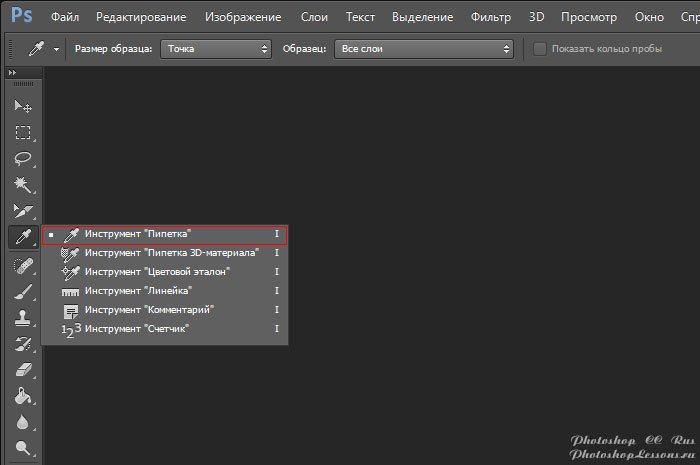Select the Brush tool in toolbar

coord(22,292)
